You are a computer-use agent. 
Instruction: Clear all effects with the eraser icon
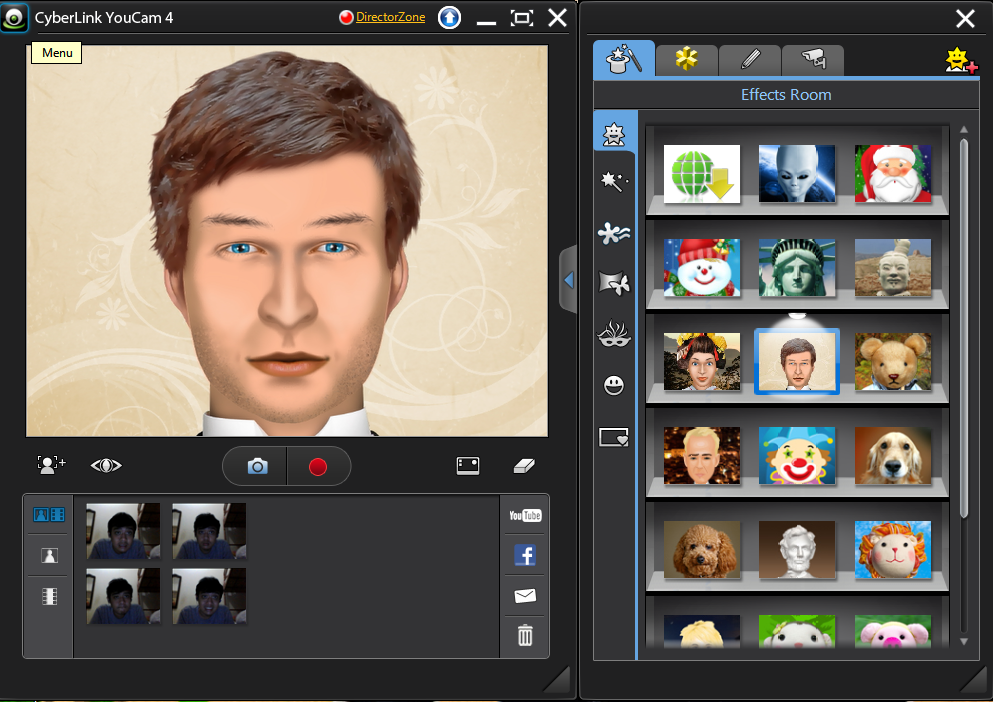524,466
